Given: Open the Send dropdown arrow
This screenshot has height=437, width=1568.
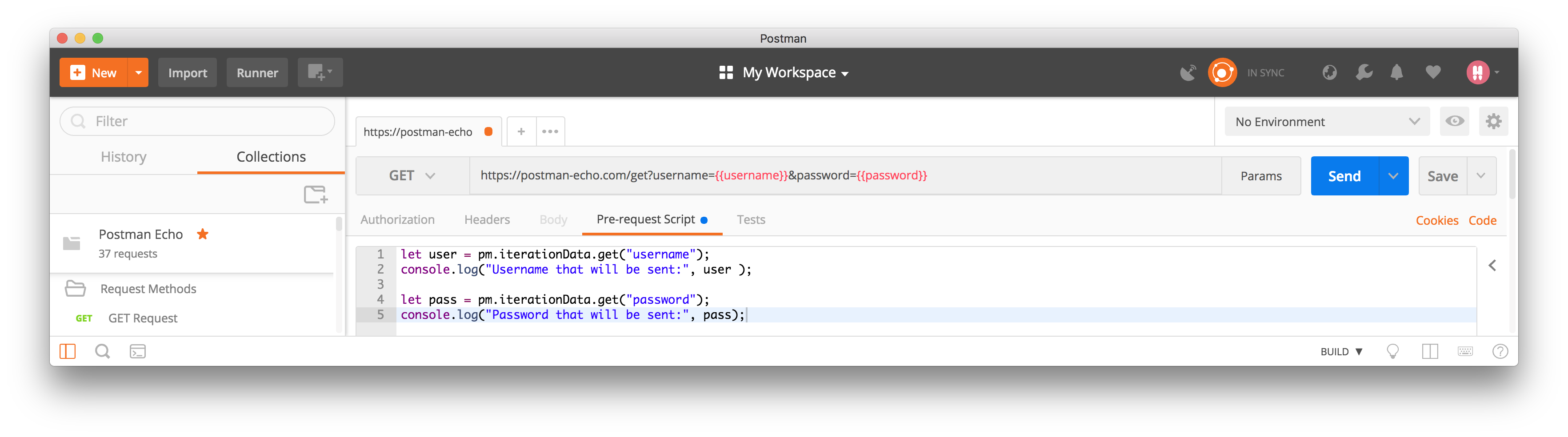Looking at the screenshot, I should coord(1393,176).
